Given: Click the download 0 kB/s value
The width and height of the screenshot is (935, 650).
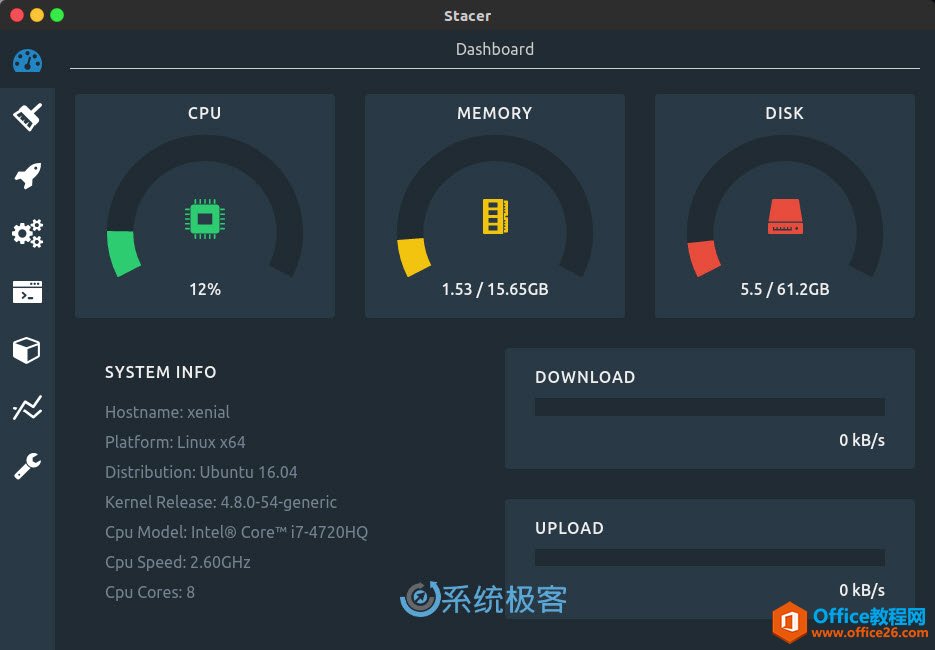Looking at the screenshot, I should pos(862,440).
